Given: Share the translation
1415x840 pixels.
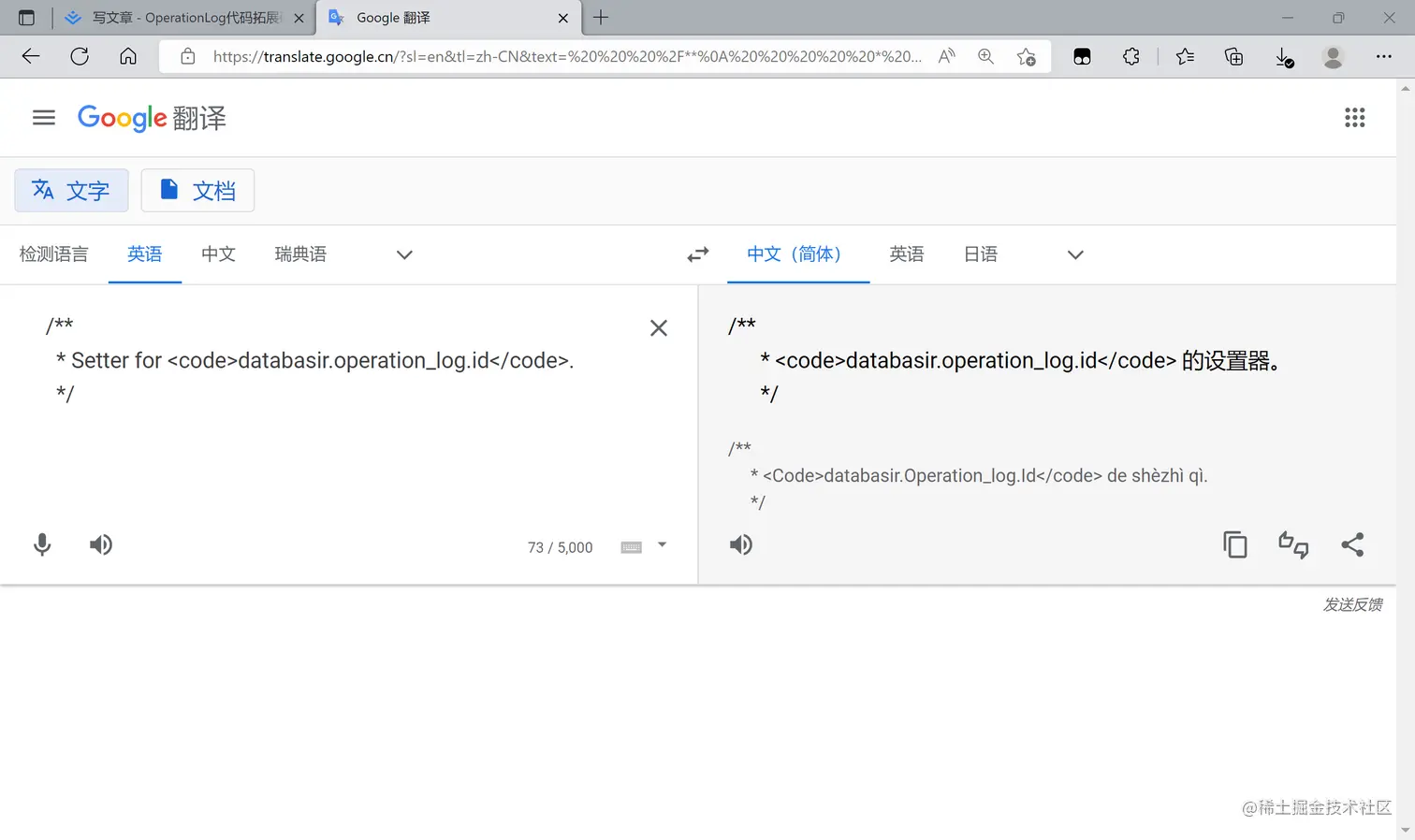Looking at the screenshot, I should [x=1352, y=544].
